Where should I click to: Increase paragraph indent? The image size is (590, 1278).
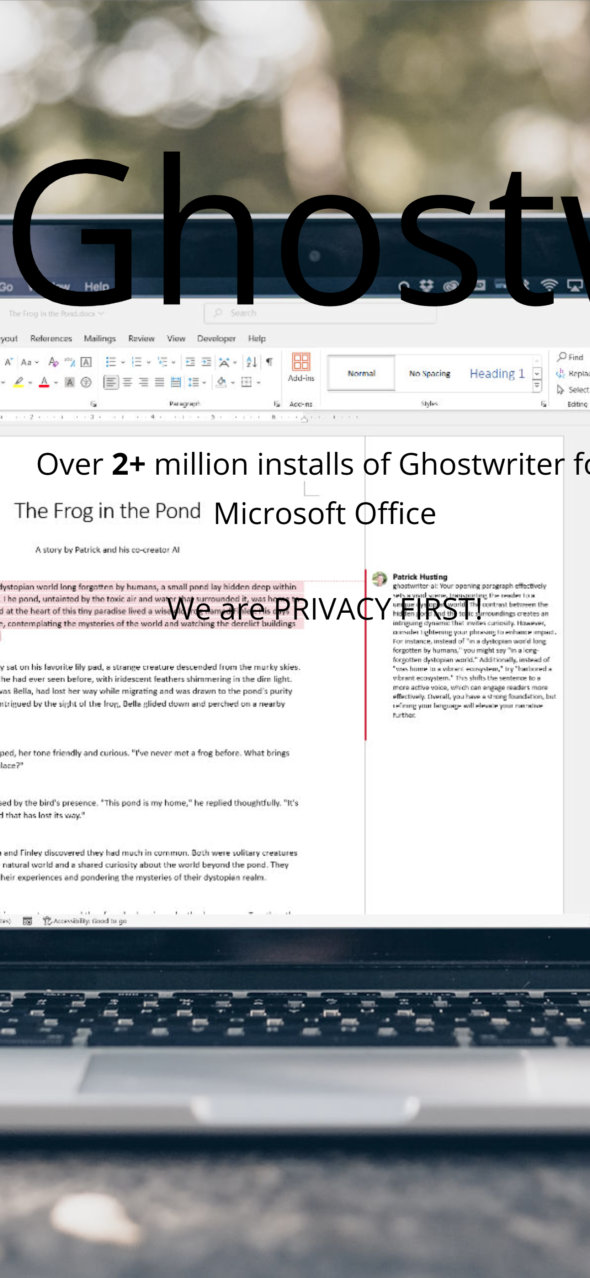pos(205,362)
